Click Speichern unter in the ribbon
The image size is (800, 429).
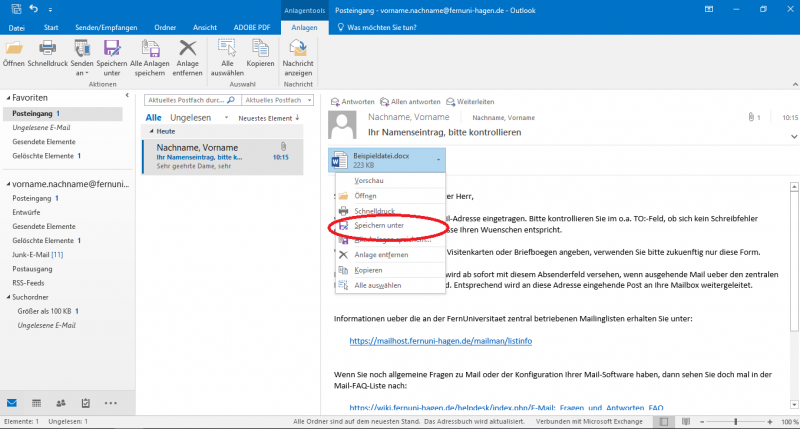(111, 58)
